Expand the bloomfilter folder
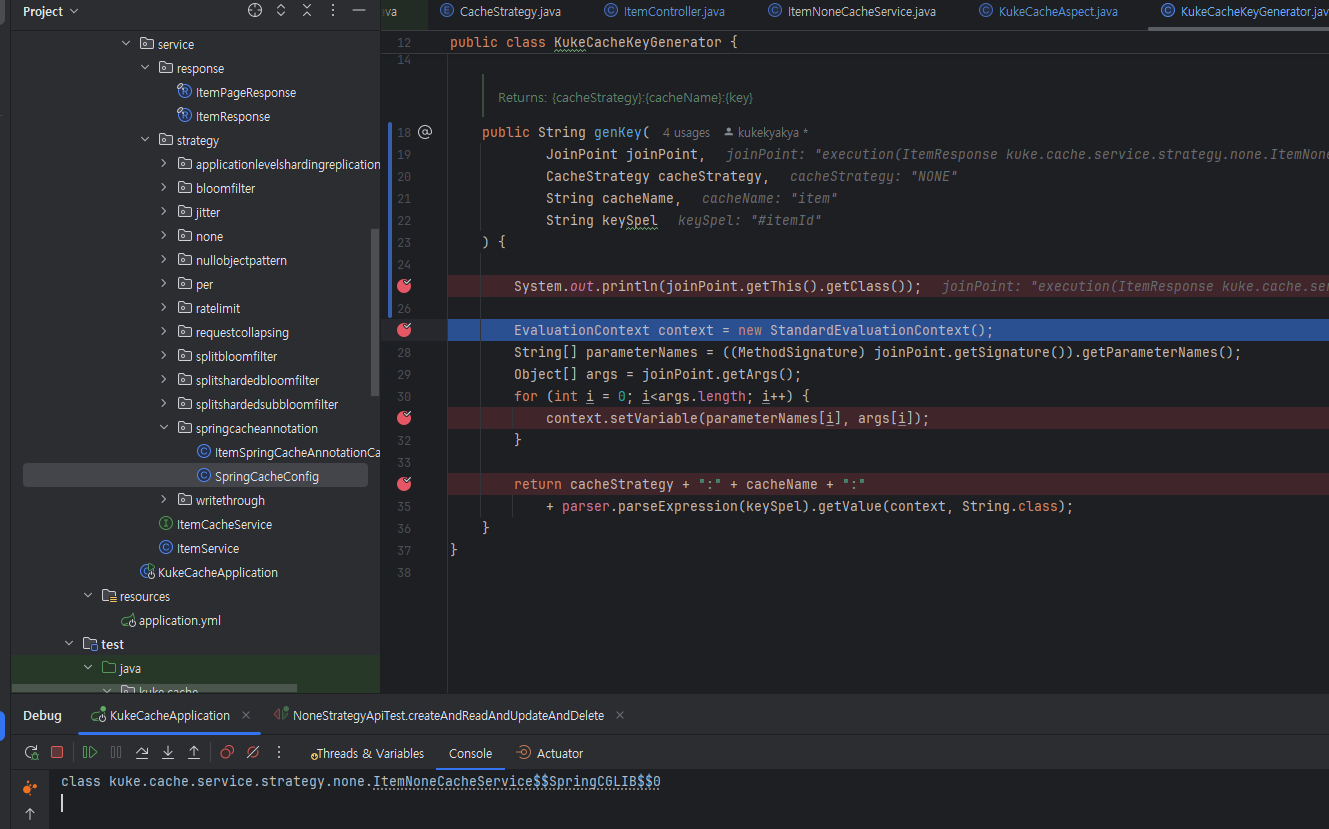The height and width of the screenshot is (829, 1329). coord(164,188)
